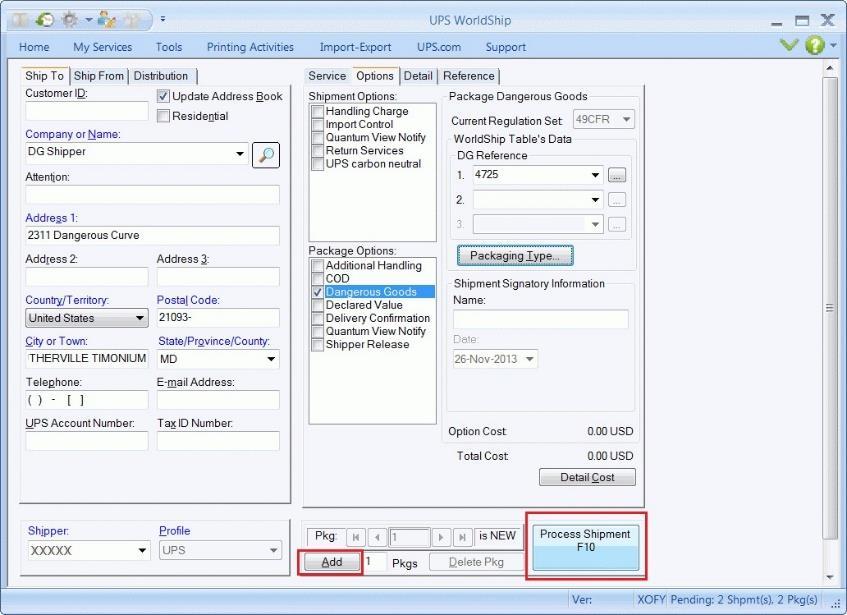Click the Delete Pkg button
This screenshot has width=847, height=615.
(x=476, y=562)
